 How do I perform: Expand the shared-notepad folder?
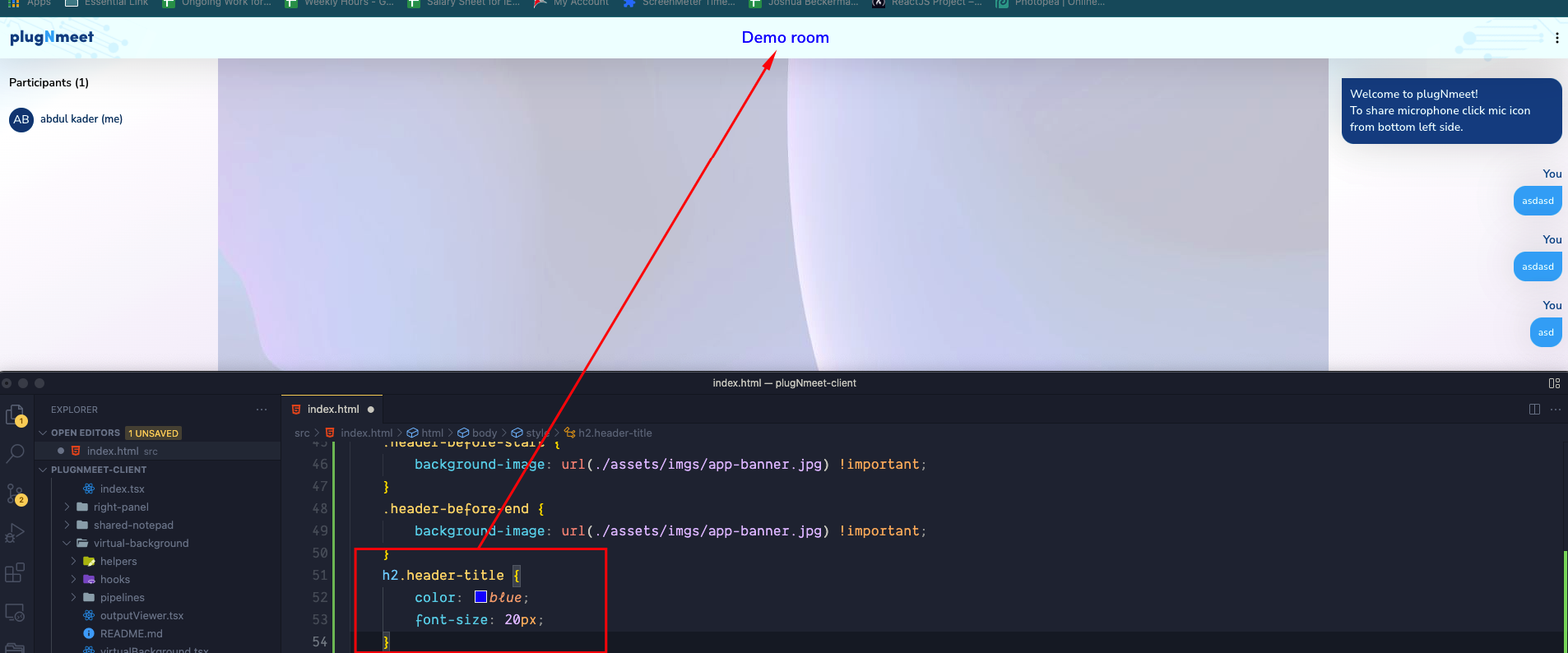[x=67, y=525]
